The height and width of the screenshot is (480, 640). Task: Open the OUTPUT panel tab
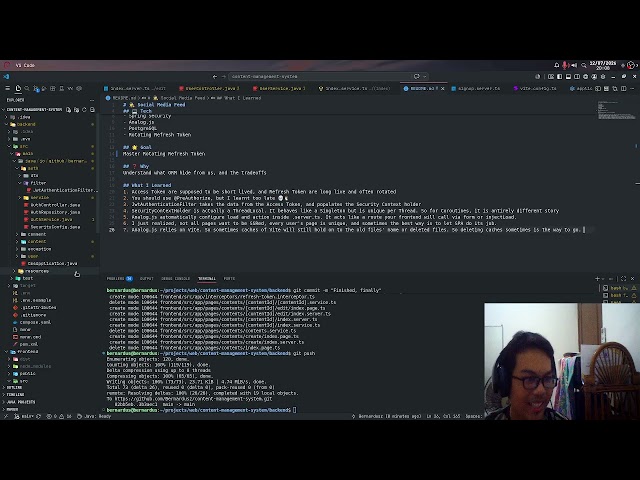pos(147,279)
